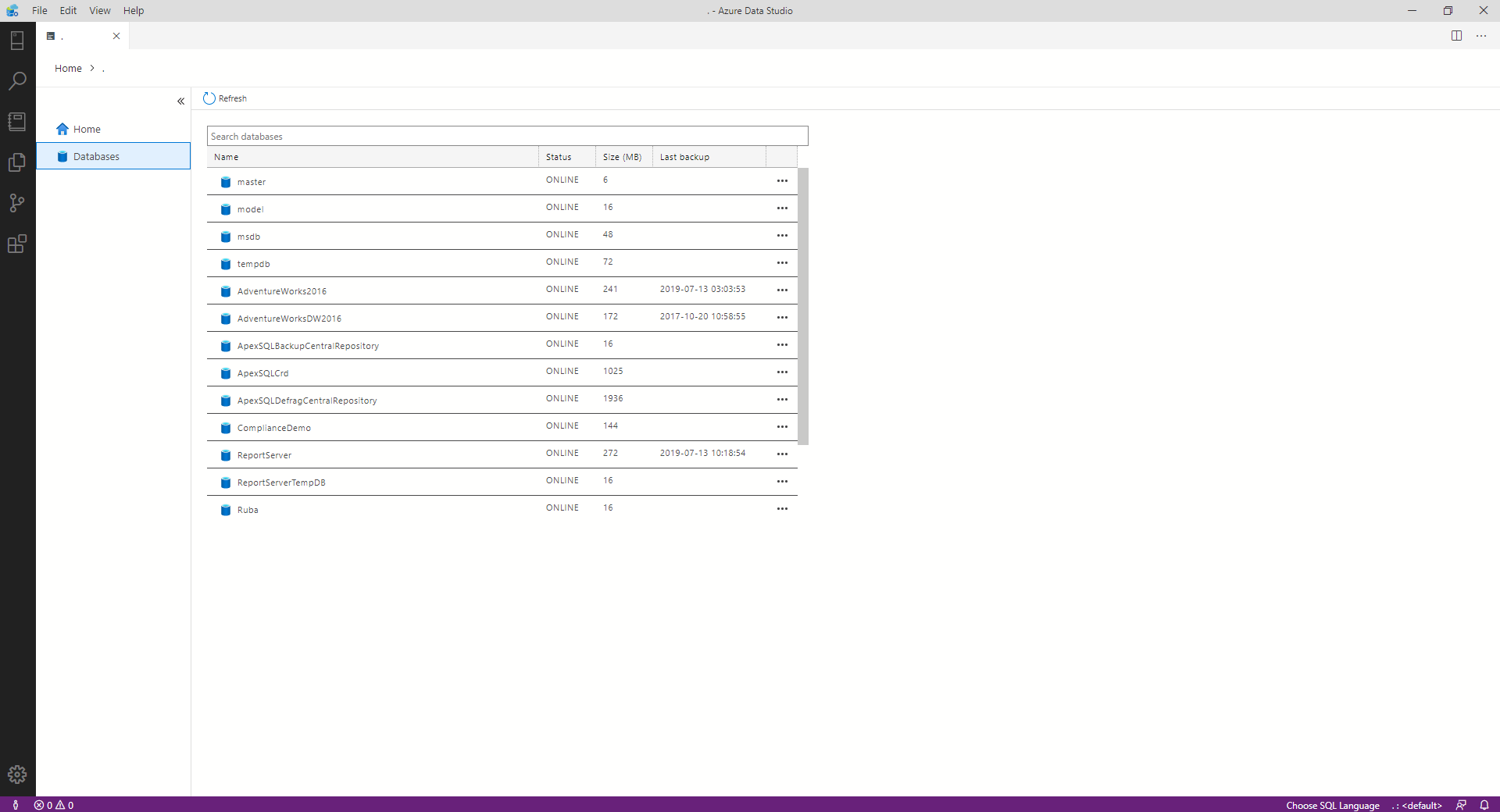Open actions menu for ApexSQLCrd
This screenshot has width=1500, height=812.
(x=782, y=372)
